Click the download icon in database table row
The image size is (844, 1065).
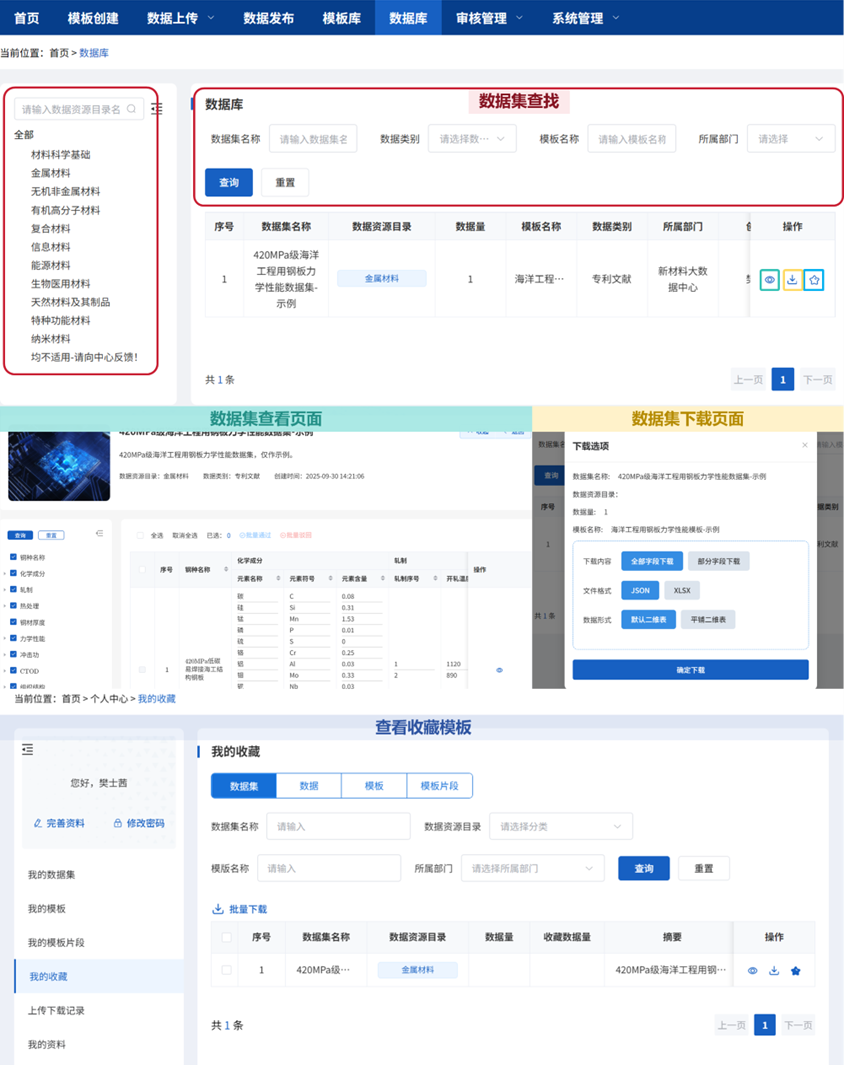click(x=792, y=280)
